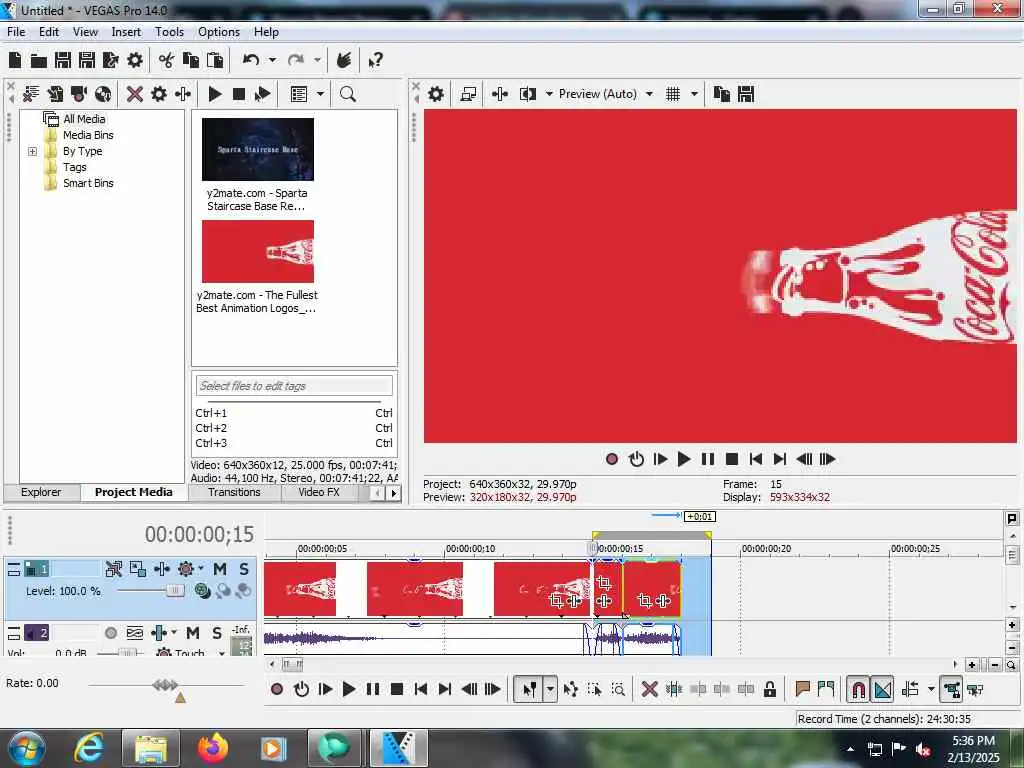The image size is (1024, 768).
Task: Switch to the Video FX tab
Action: (x=319, y=492)
